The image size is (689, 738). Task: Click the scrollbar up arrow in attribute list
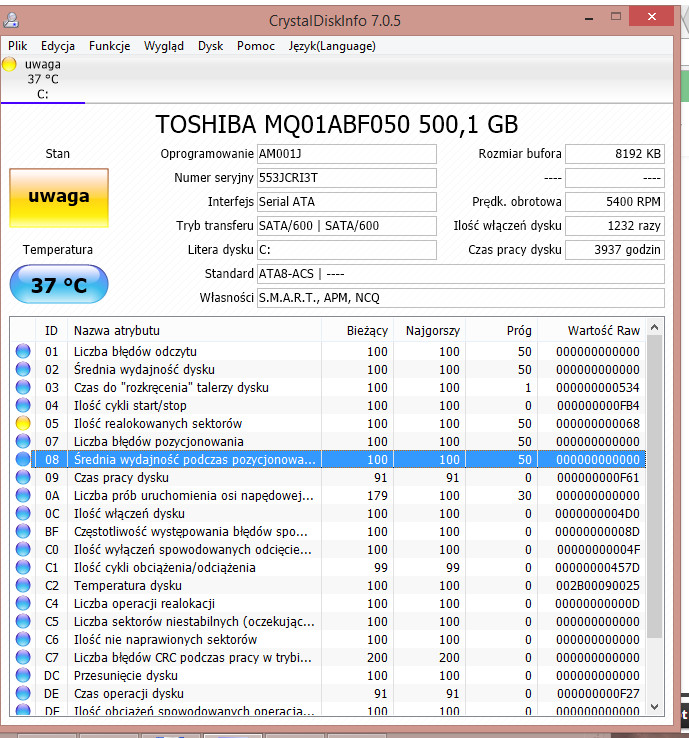coord(655,327)
